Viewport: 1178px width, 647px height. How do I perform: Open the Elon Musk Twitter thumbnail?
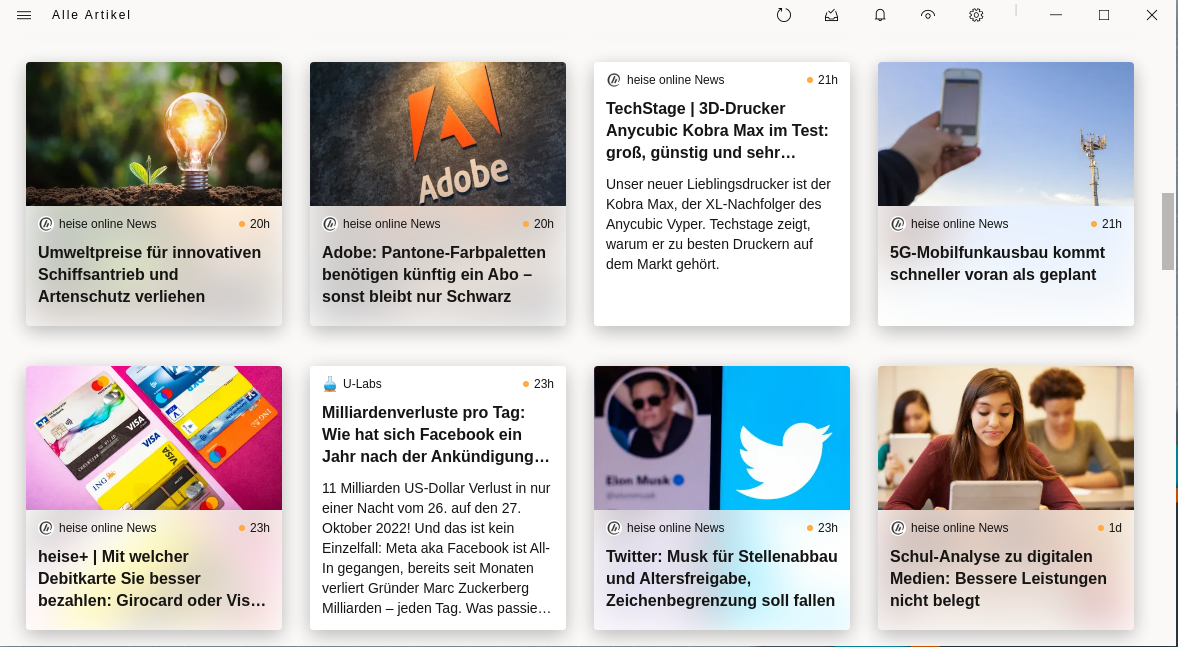pyautogui.click(x=722, y=438)
